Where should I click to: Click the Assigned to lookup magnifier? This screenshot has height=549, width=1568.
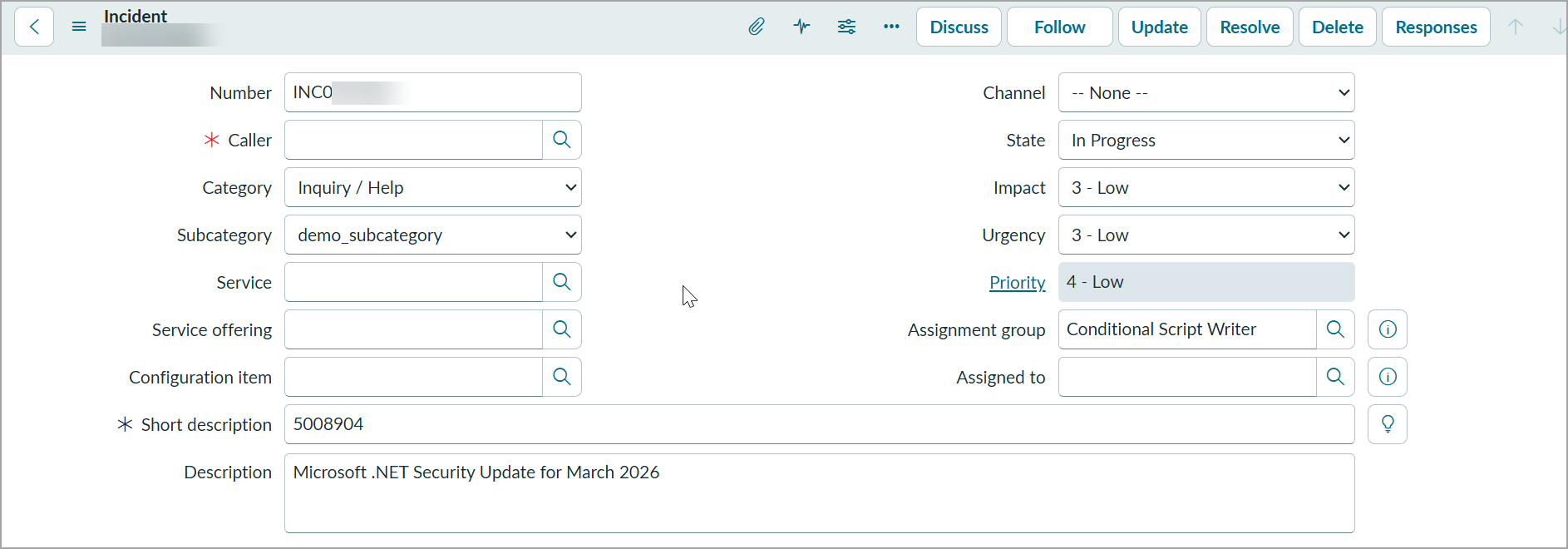tap(1335, 377)
